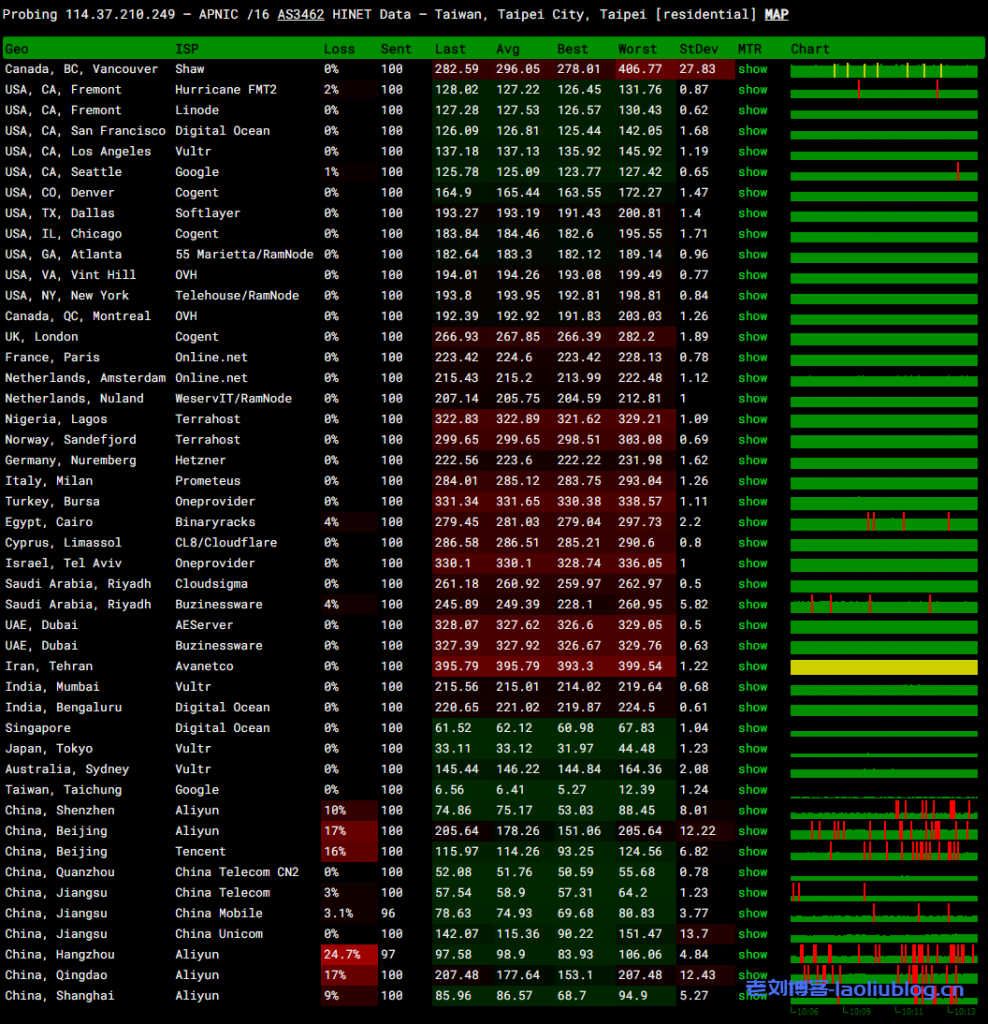Click show for China Hangzhou Aliyun
The width and height of the screenshot is (988, 1024).
click(x=753, y=954)
